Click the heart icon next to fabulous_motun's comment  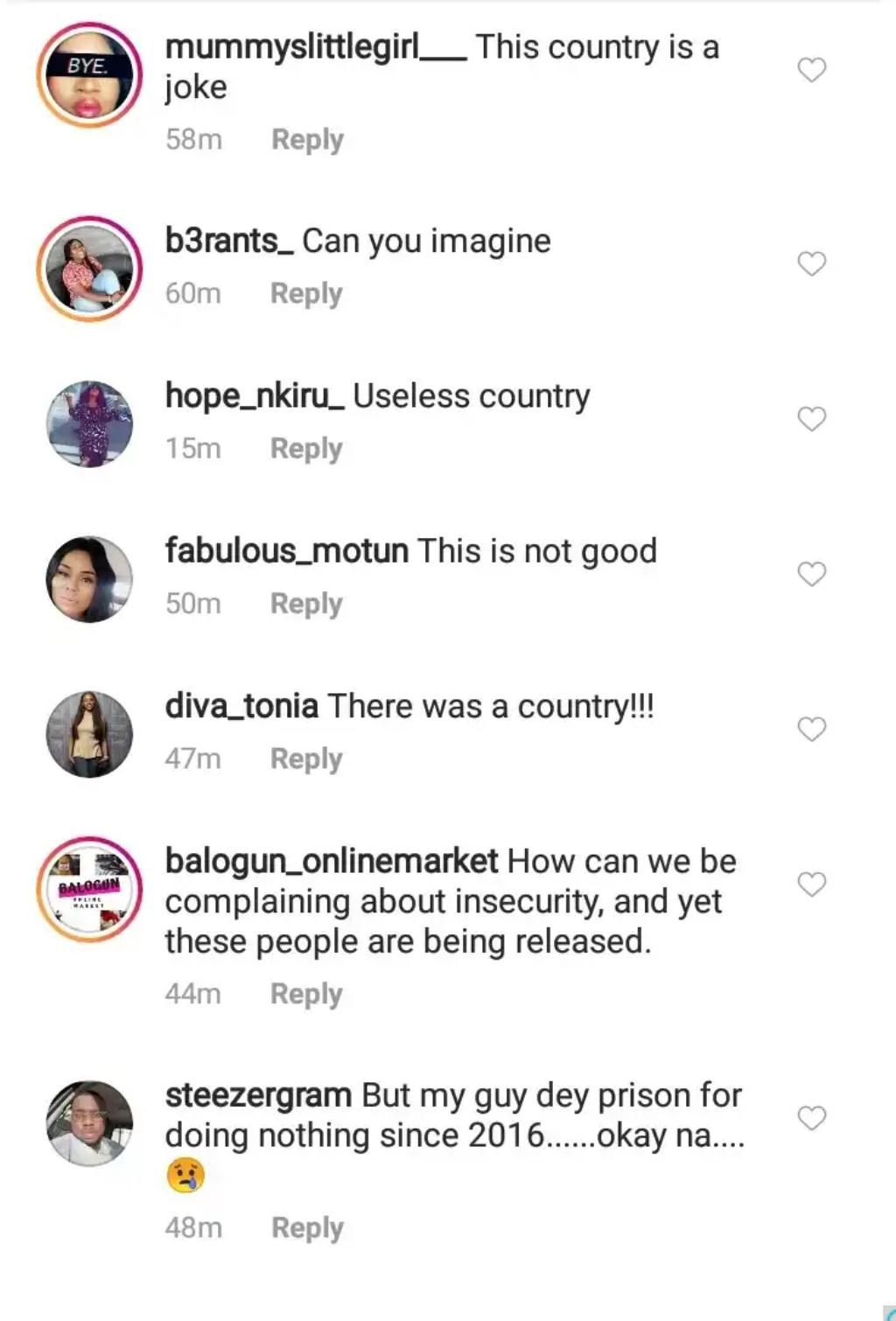(x=810, y=572)
